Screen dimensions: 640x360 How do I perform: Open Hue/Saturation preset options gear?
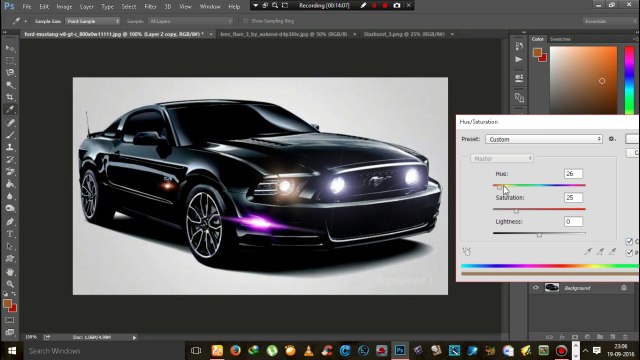pyautogui.click(x=612, y=139)
